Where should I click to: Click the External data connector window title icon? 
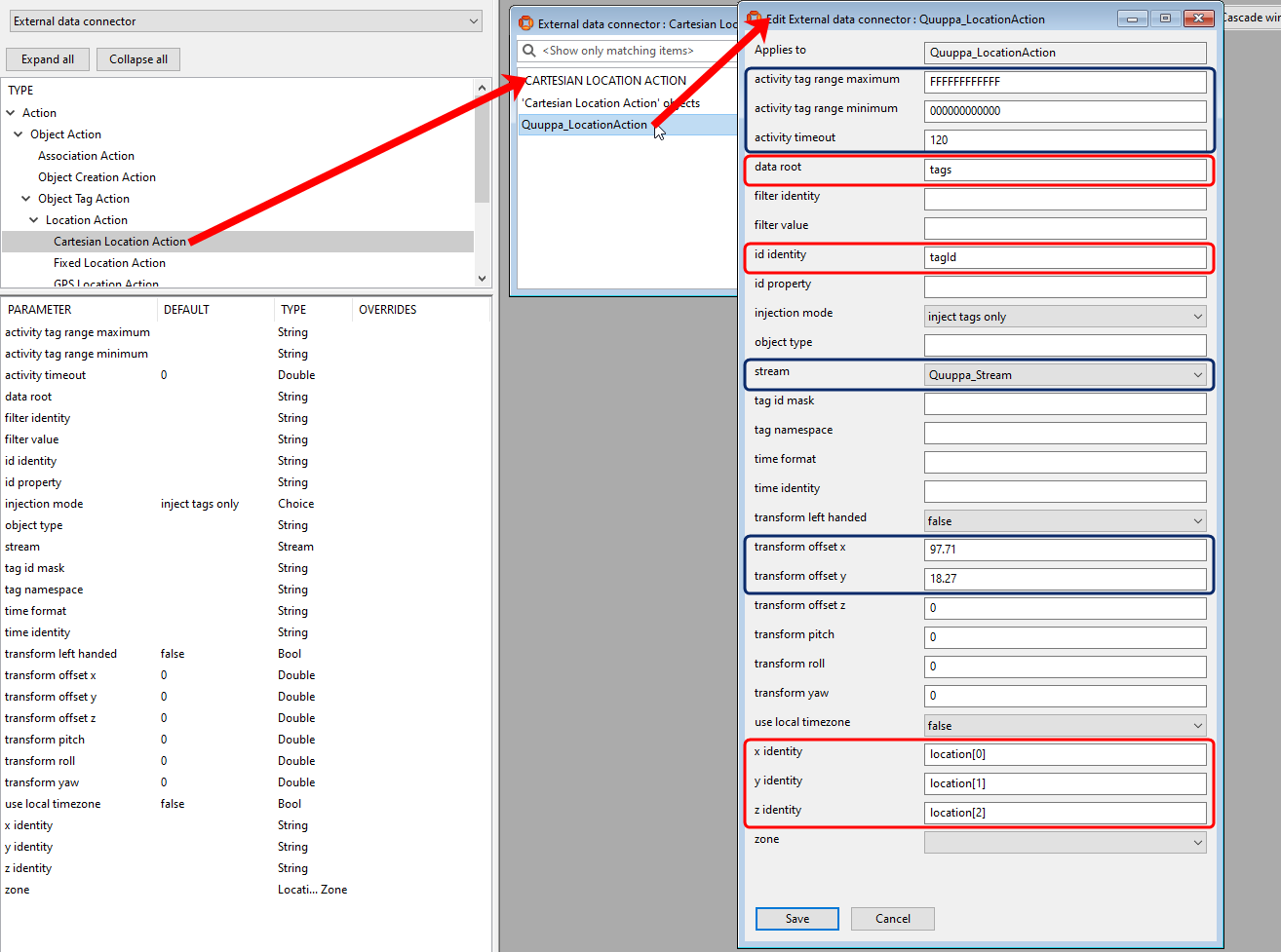[526, 23]
